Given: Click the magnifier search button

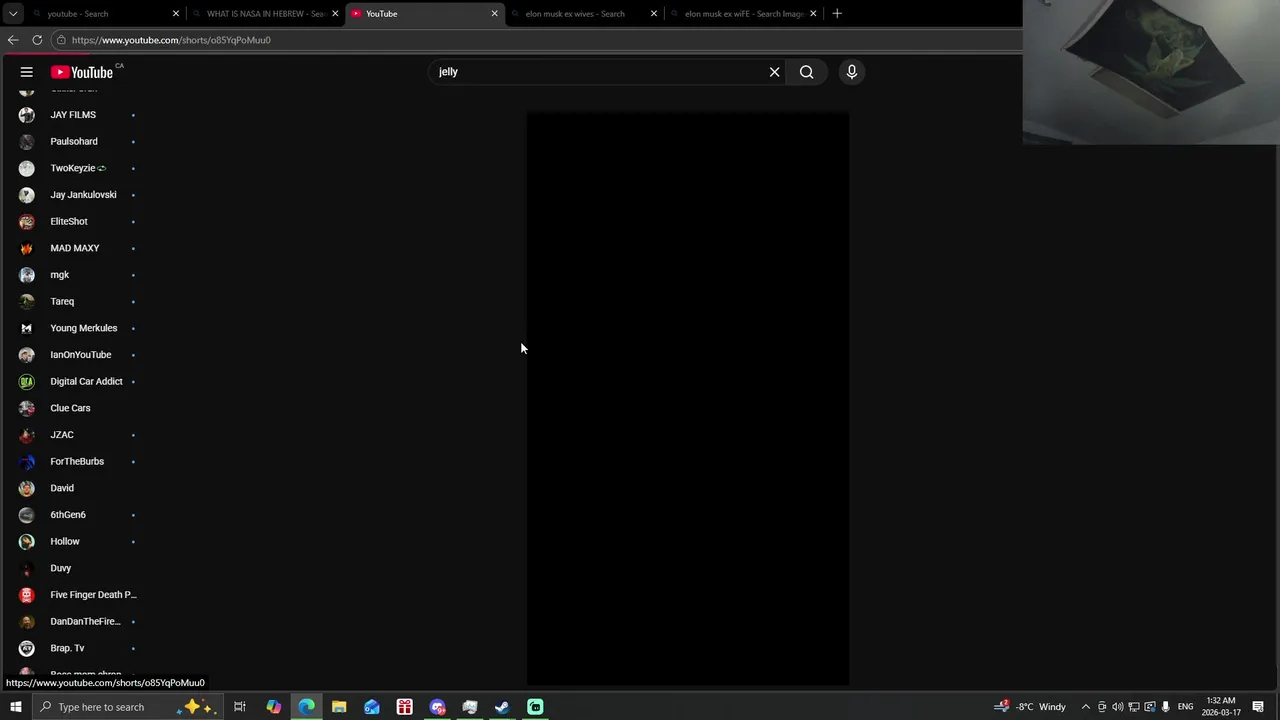Looking at the screenshot, I should 806,72.
